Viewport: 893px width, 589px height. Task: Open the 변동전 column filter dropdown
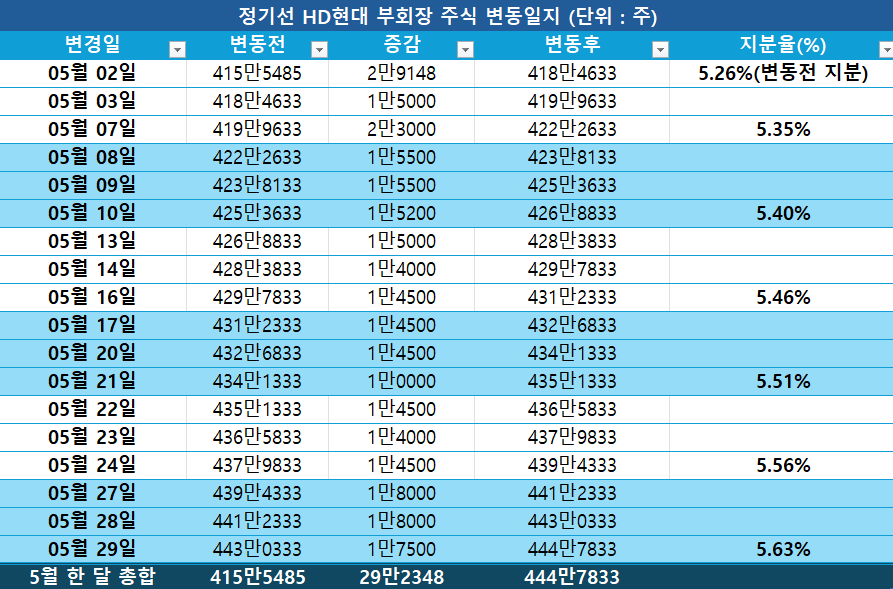pyautogui.click(x=320, y=44)
